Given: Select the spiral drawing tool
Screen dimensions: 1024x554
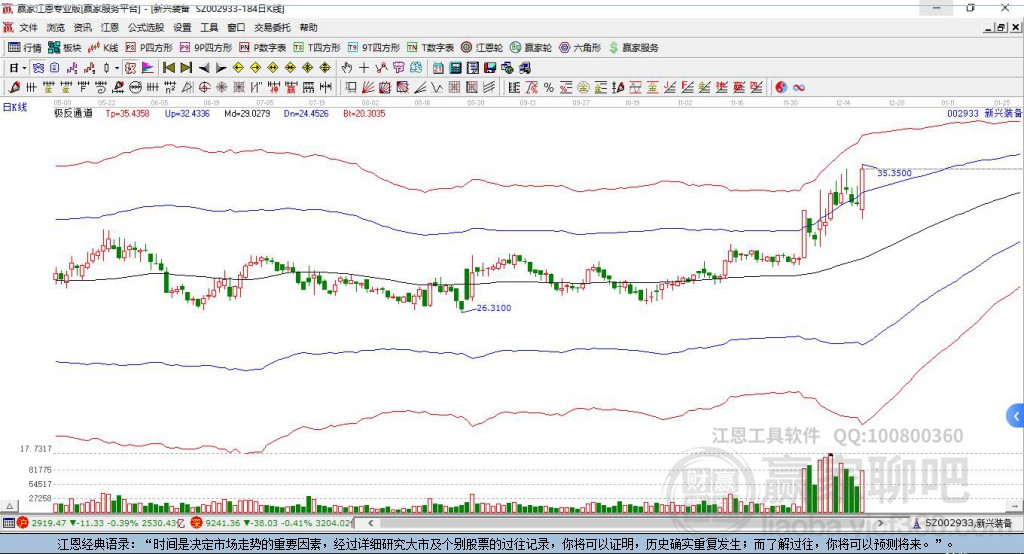Looking at the screenshot, I should click(x=101, y=88).
